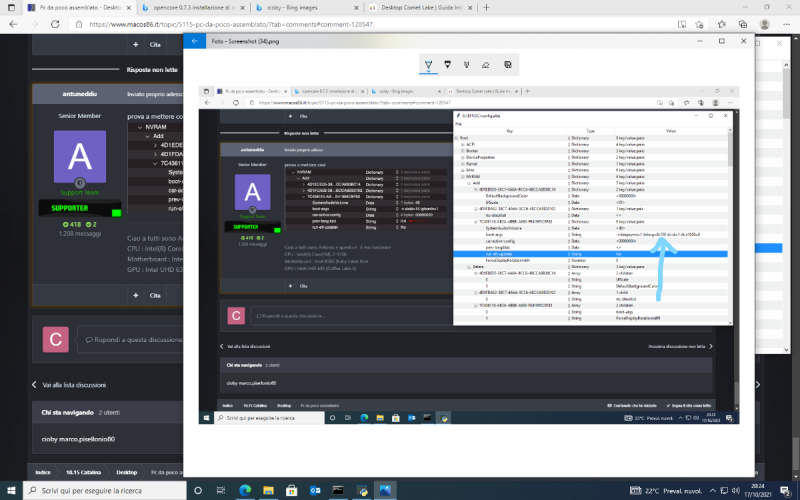Go back using Photos window arrow
The height and width of the screenshot is (500, 800).
pos(196,41)
